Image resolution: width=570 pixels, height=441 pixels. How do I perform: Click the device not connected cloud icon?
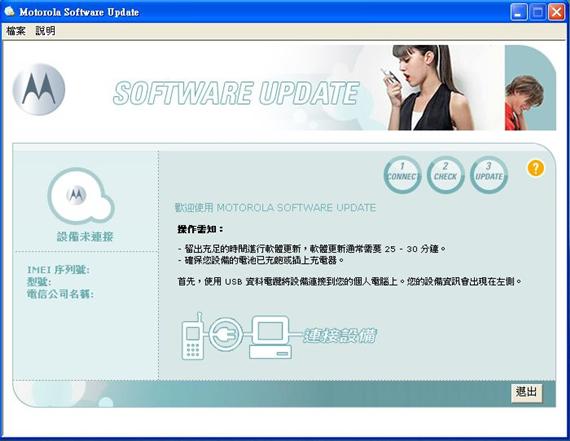81,196
